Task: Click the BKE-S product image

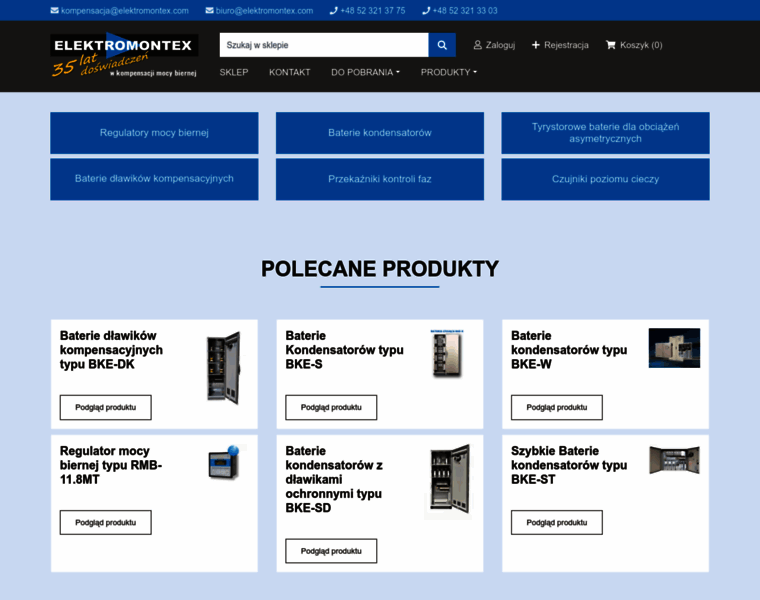Action: tap(447, 353)
